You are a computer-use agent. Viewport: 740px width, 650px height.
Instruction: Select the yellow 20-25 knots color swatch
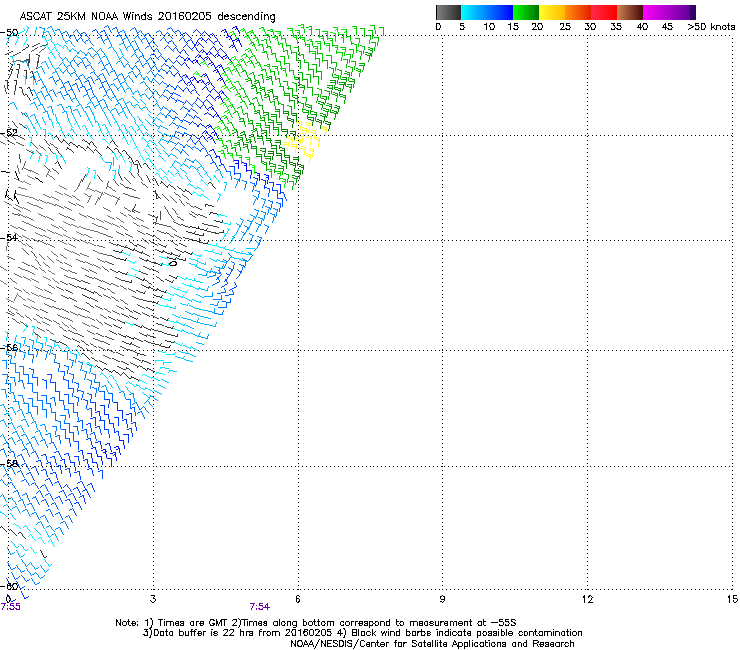552,12
